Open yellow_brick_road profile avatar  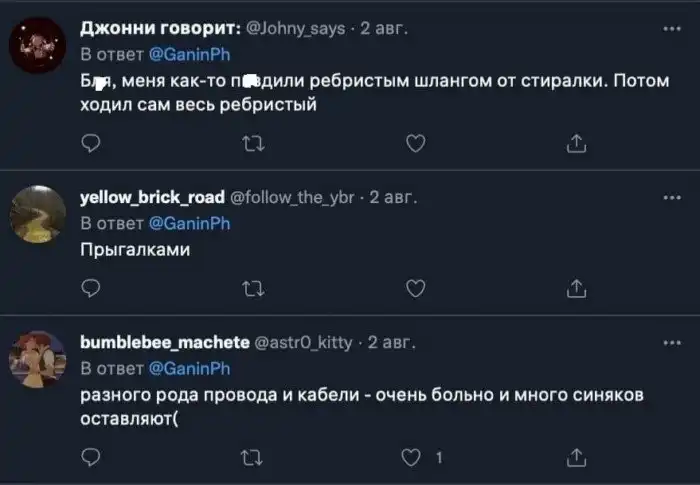(x=40, y=214)
